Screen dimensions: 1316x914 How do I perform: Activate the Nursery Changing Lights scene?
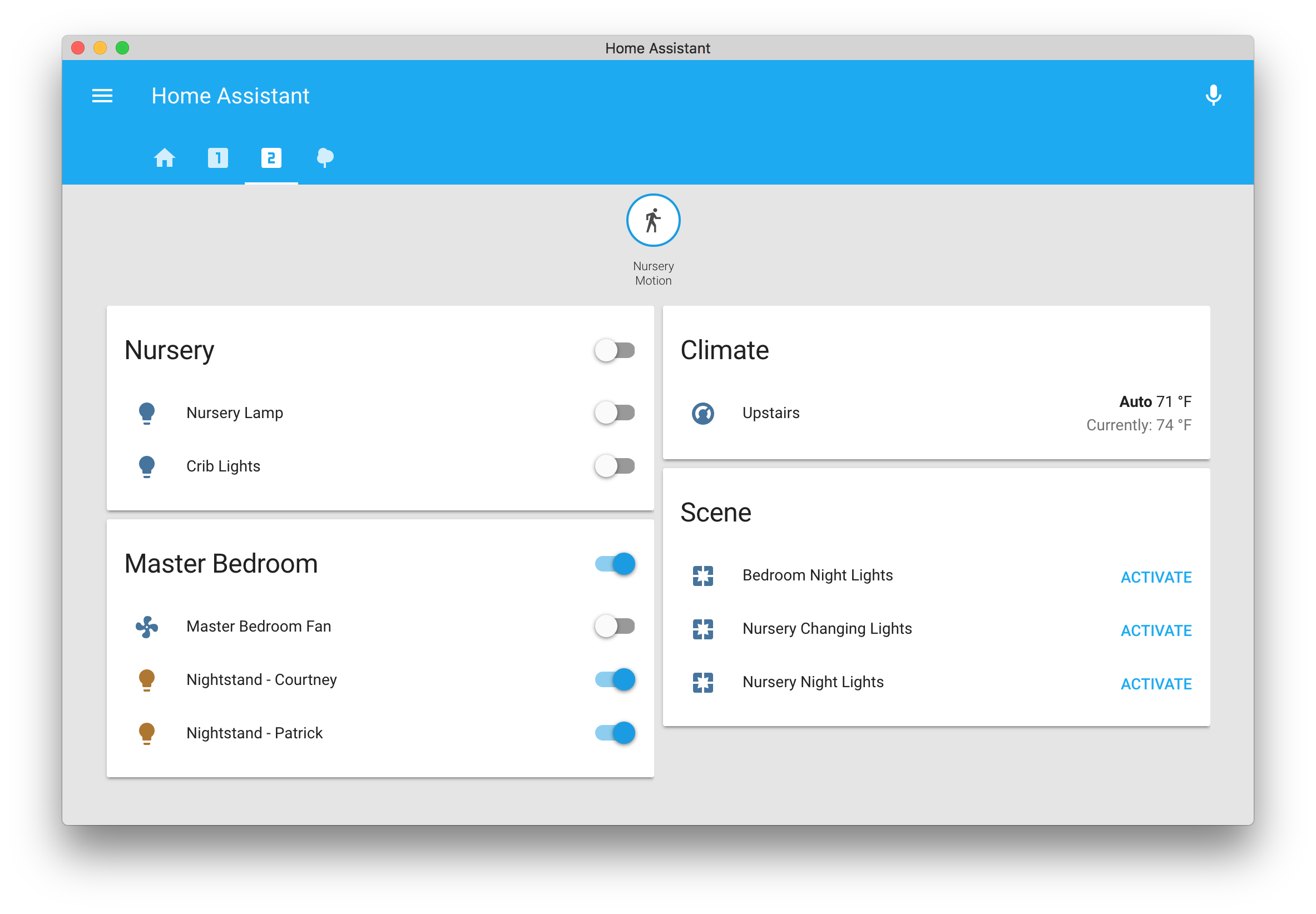click(x=1156, y=630)
